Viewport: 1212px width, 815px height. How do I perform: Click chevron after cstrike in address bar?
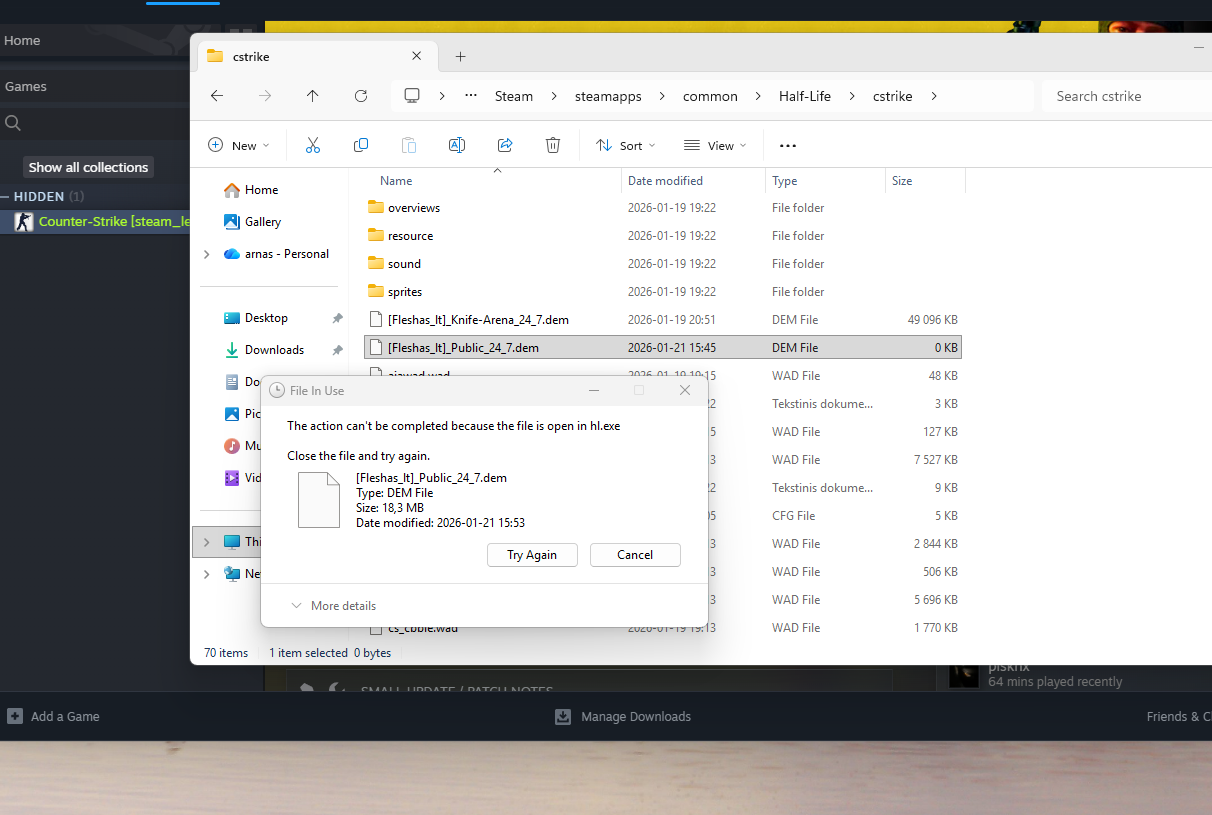934,96
